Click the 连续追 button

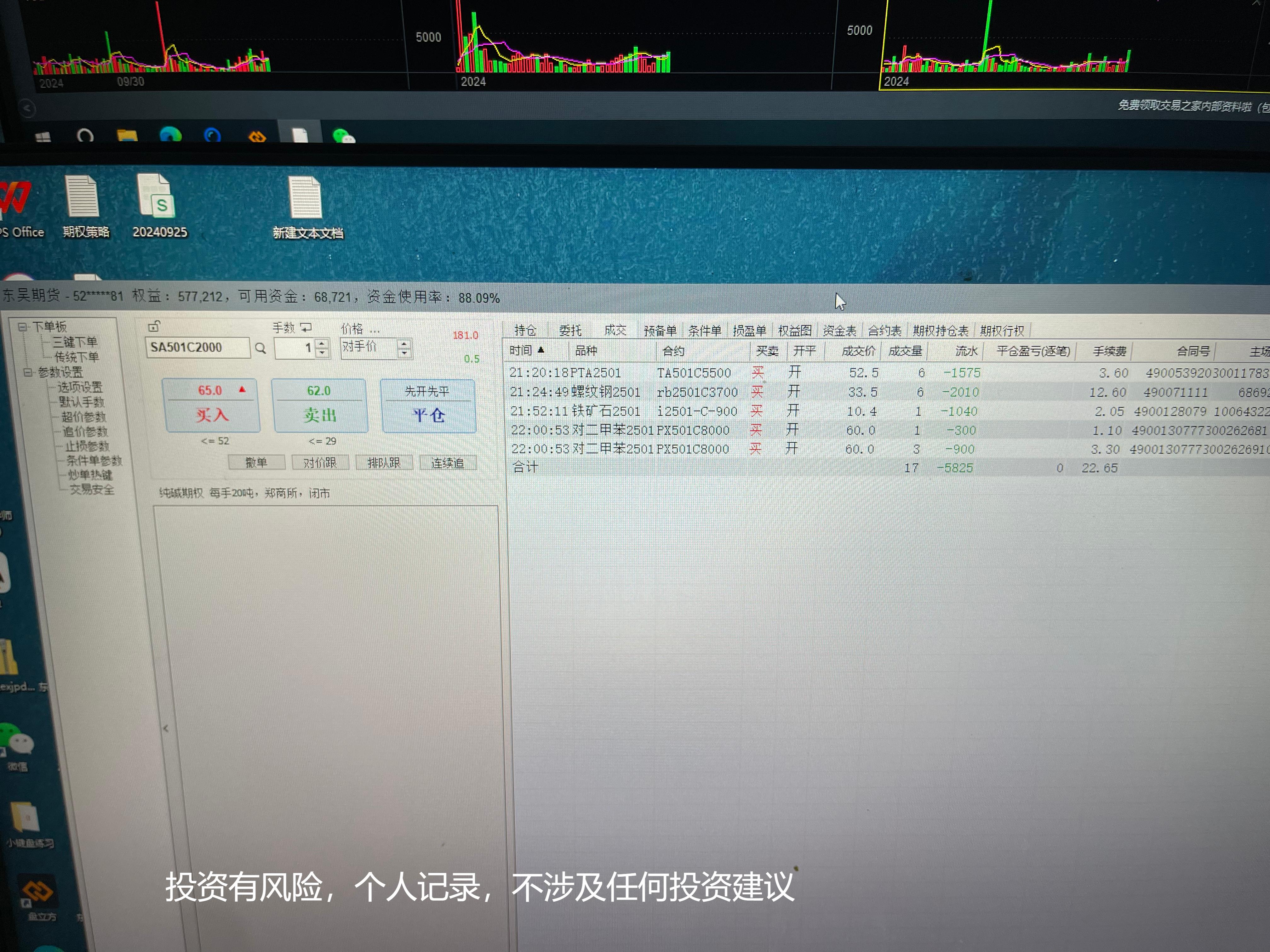(447, 462)
